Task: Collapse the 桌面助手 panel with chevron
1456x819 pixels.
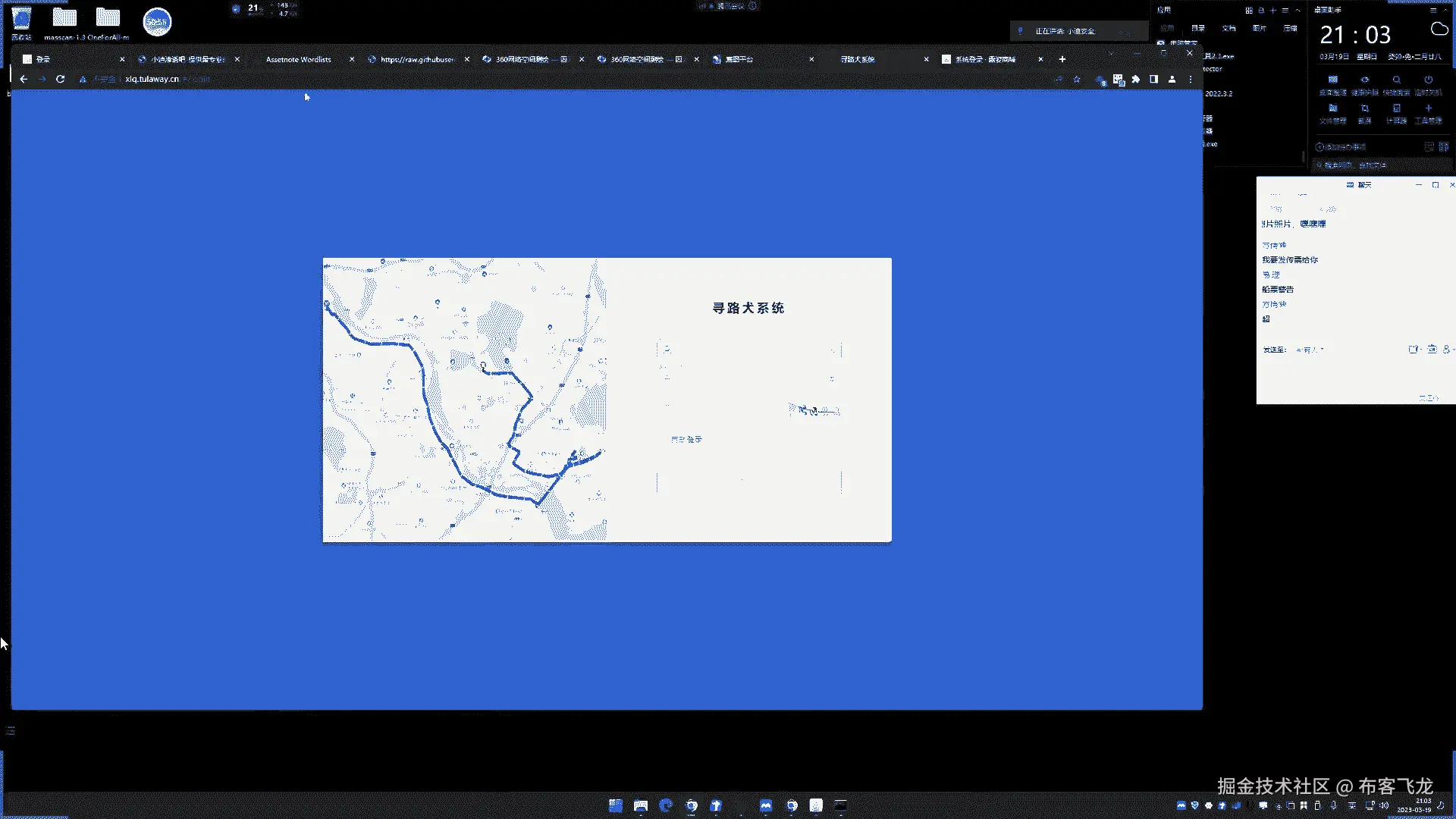Action: 1447,11
